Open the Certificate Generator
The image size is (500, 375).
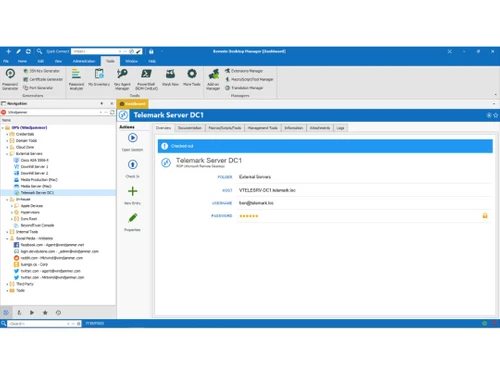(43, 79)
